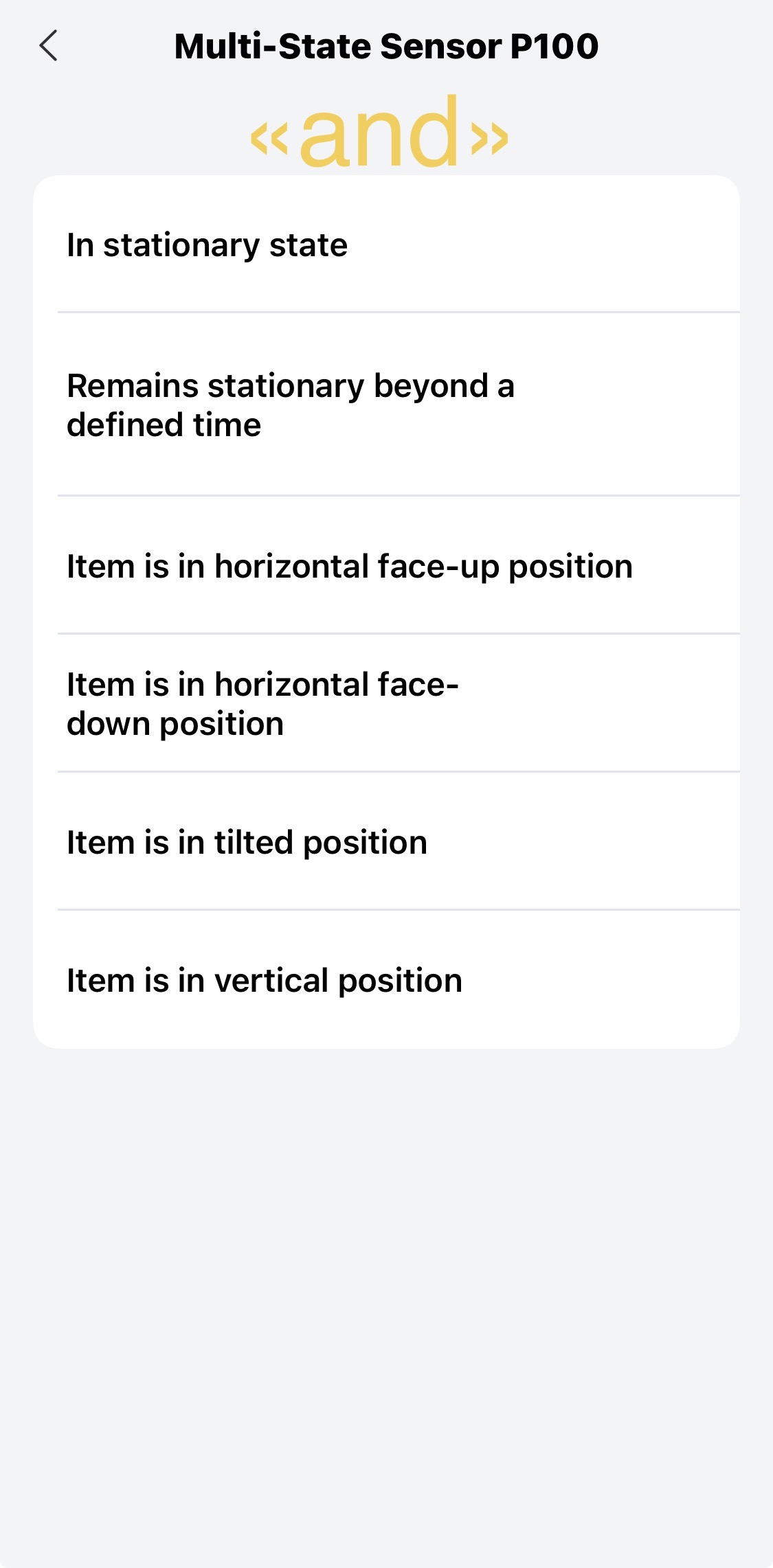
Task: Choose "Remains stationary beyond a defined time"
Action: coord(386,405)
